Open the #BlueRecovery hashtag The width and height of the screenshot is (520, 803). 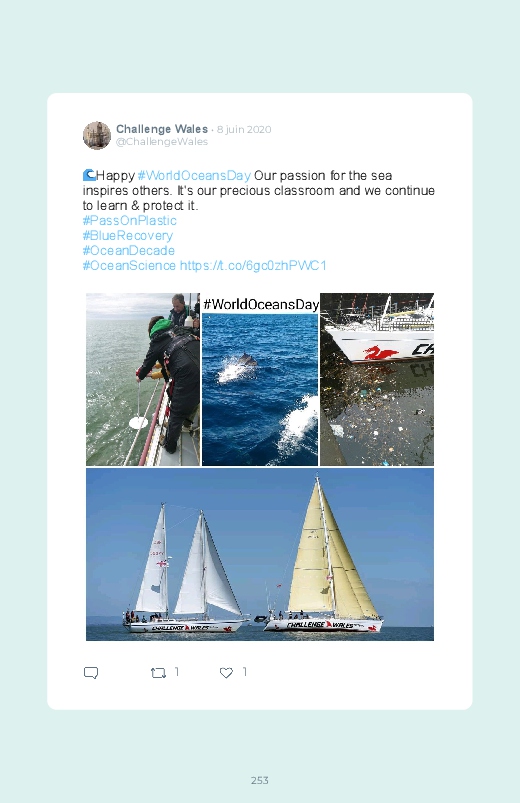click(x=128, y=236)
